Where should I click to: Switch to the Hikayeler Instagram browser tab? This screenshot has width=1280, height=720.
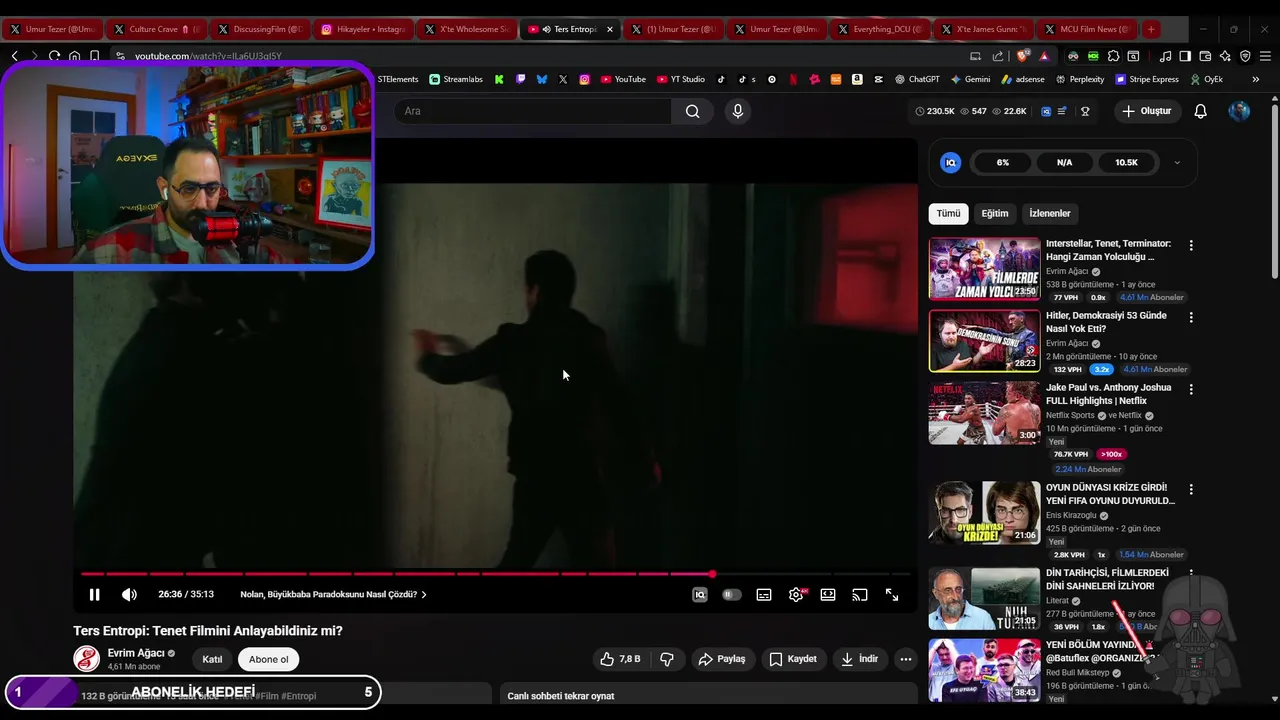point(364,29)
